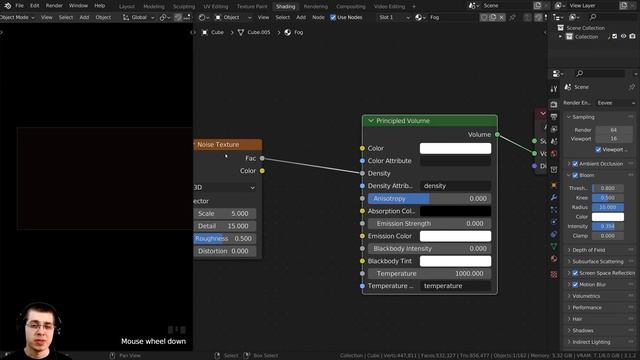The width and height of the screenshot is (640, 360).
Task: Click the Unlink material X icon
Action: [x=502, y=18]
